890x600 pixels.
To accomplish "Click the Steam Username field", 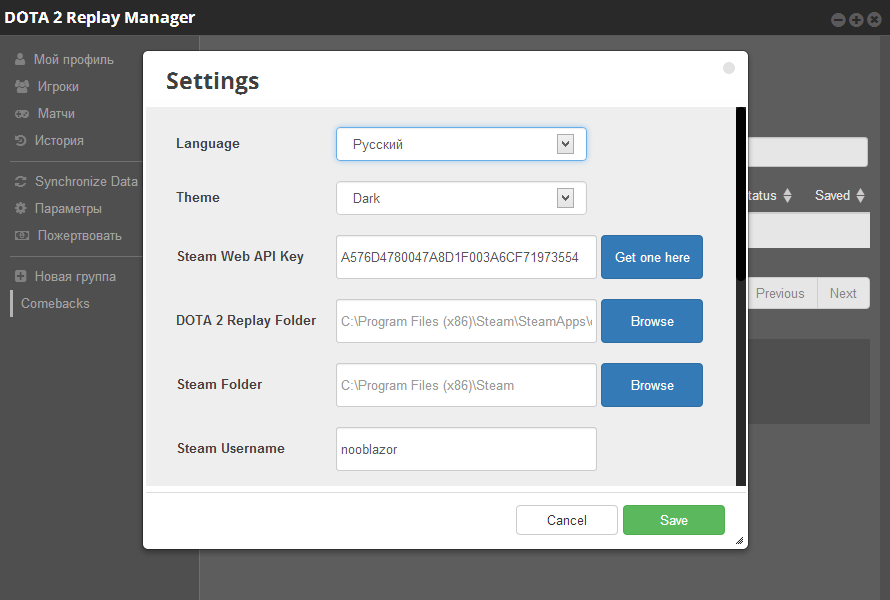I will (466, 449).
